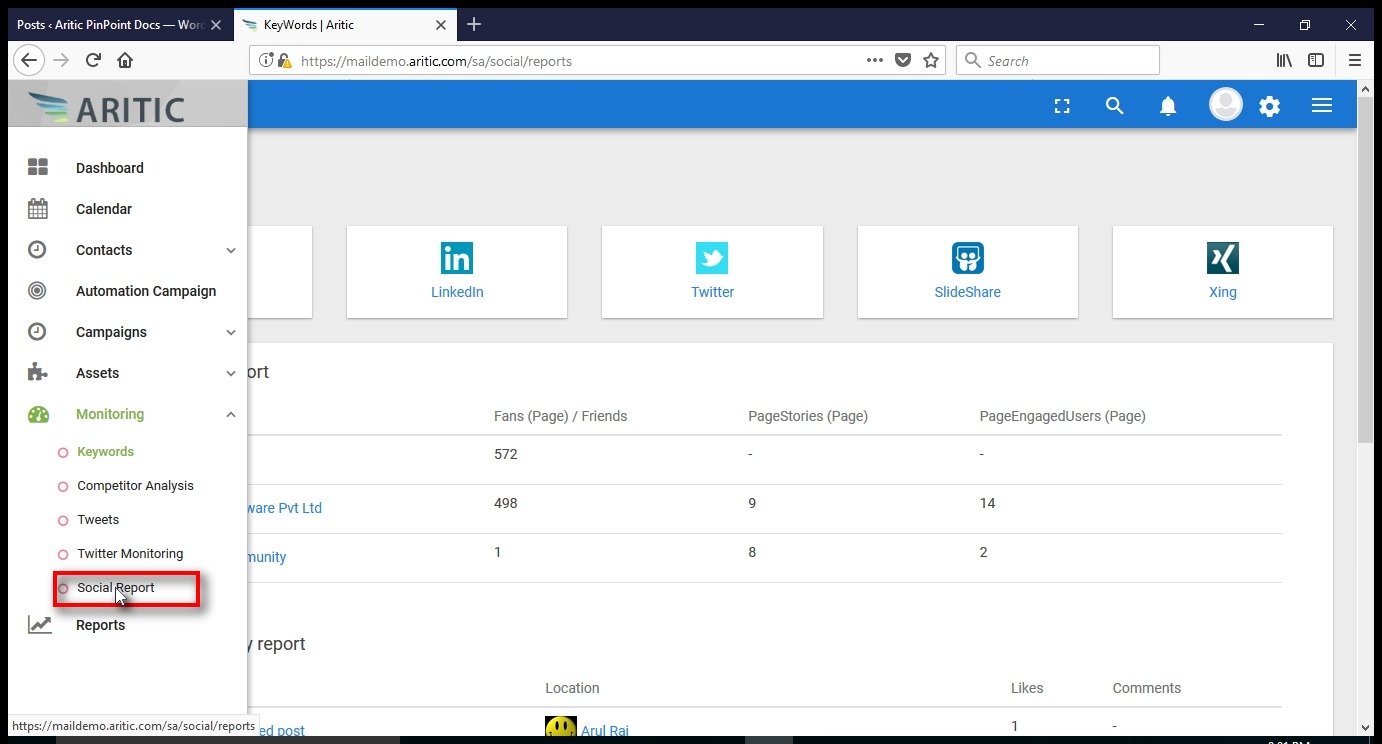The width and height of the screenshot is (1382, 744).
Task: Click the Contacts clock icon
Action: (37, 249)
